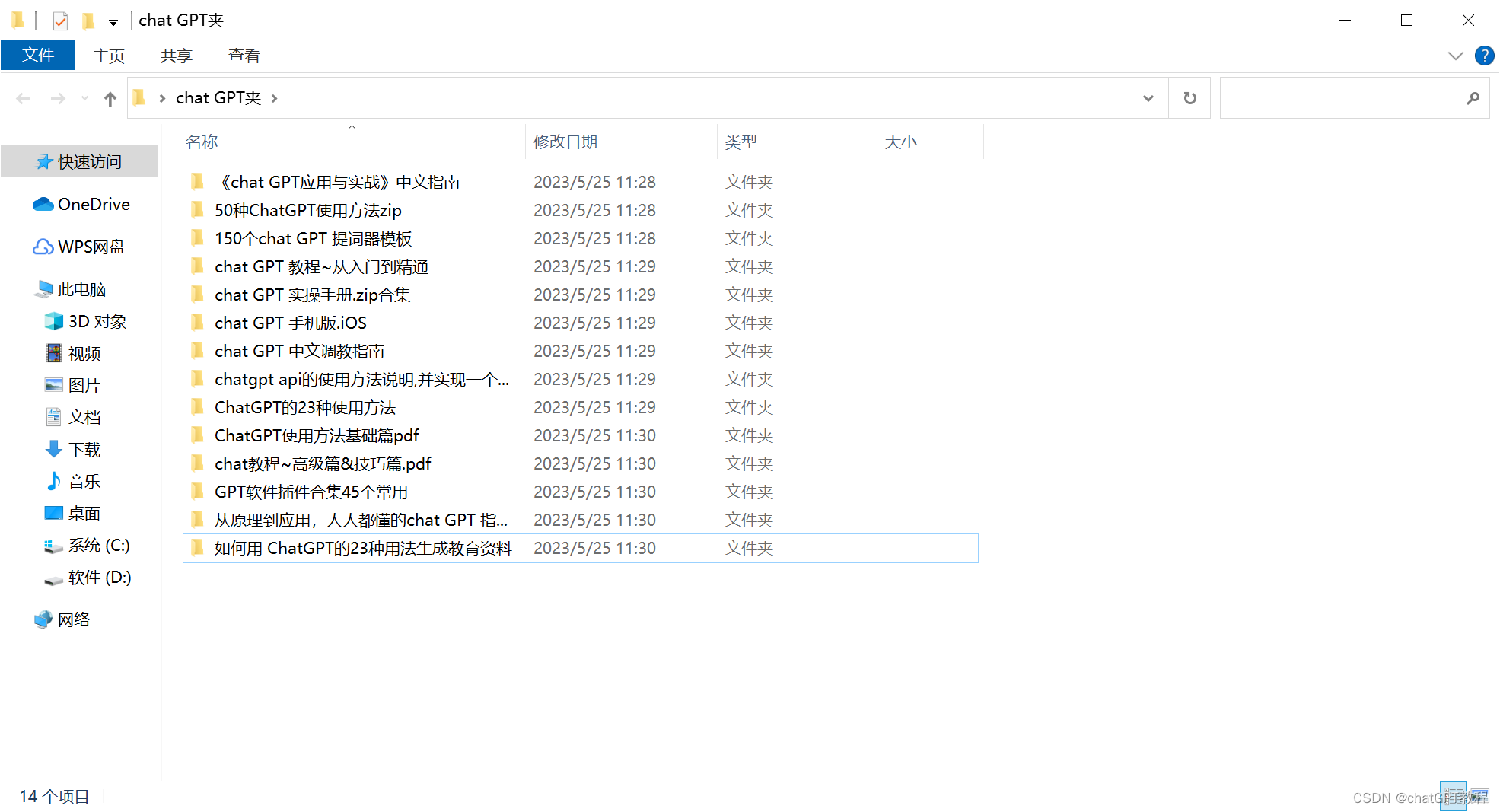Screen dimensions: 1500x812
Task: Select 此电脑 in the navigation pane
Action: [x=70, y=289]
